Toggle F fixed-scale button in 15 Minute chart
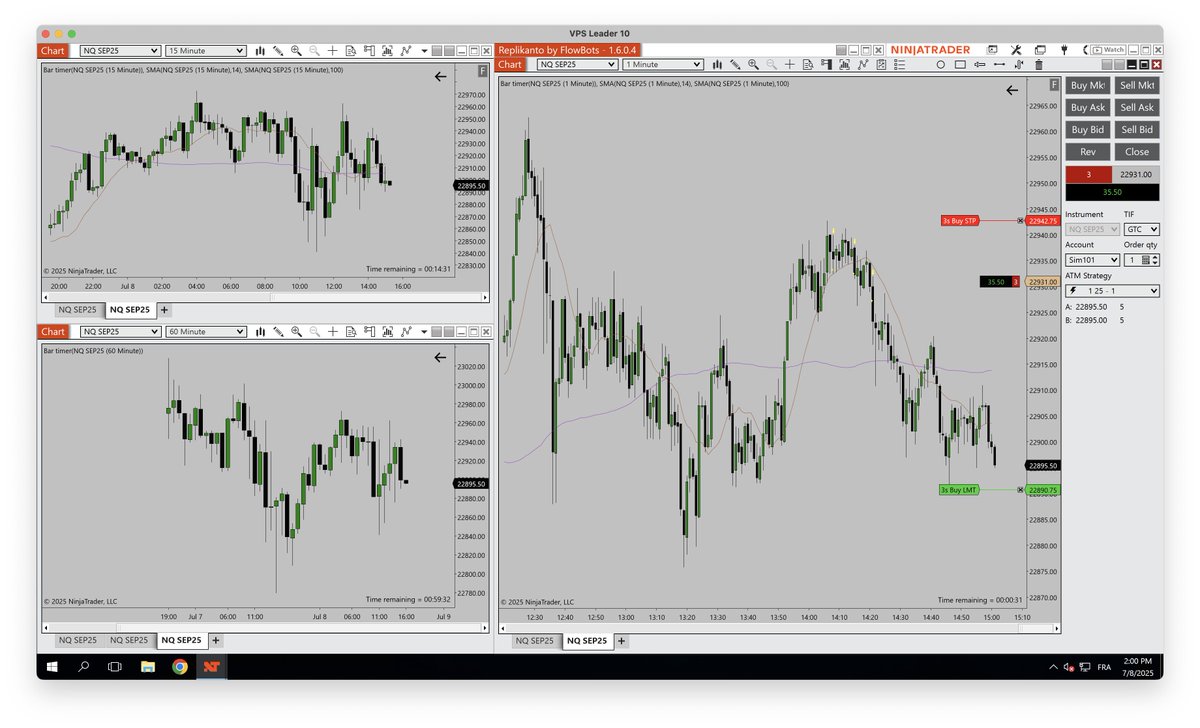 (x=483, y=71)
